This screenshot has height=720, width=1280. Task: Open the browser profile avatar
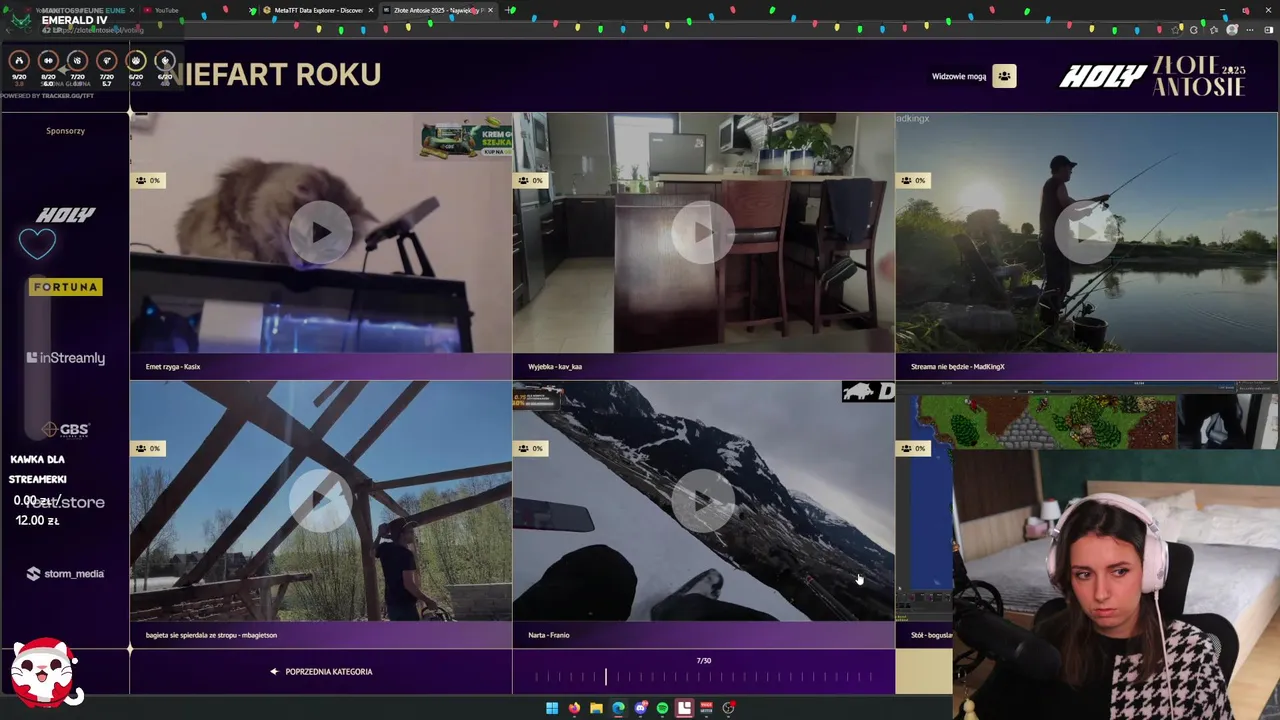(x=1232, y=30)
